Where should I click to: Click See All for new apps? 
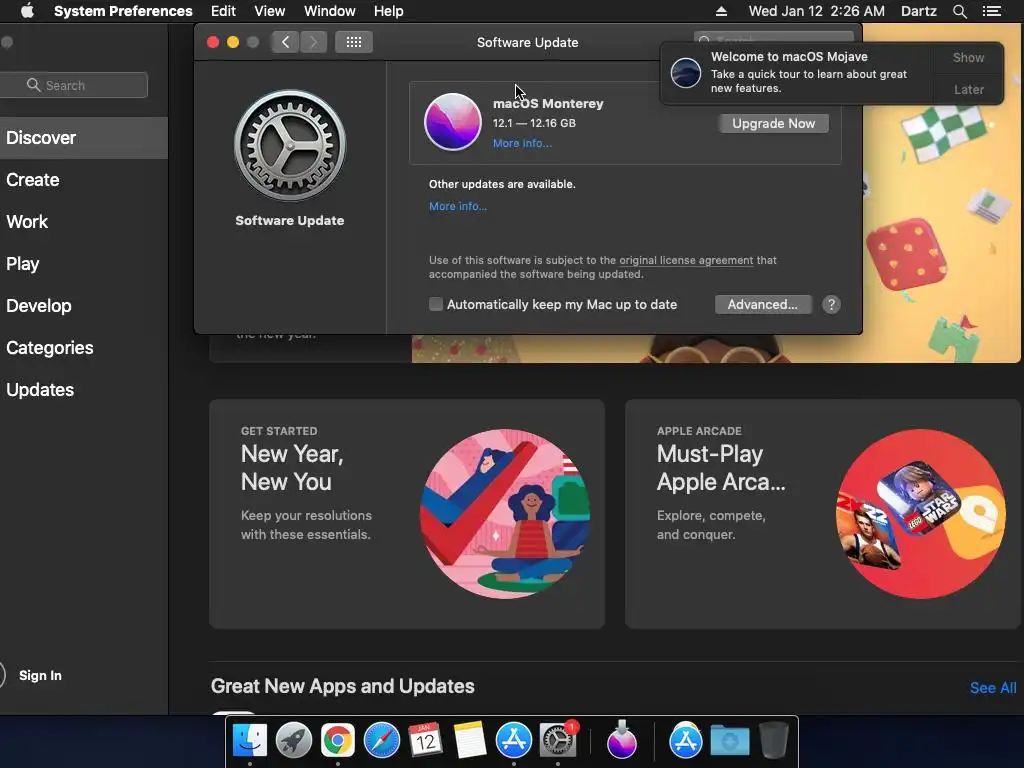[x=993, y=688]
